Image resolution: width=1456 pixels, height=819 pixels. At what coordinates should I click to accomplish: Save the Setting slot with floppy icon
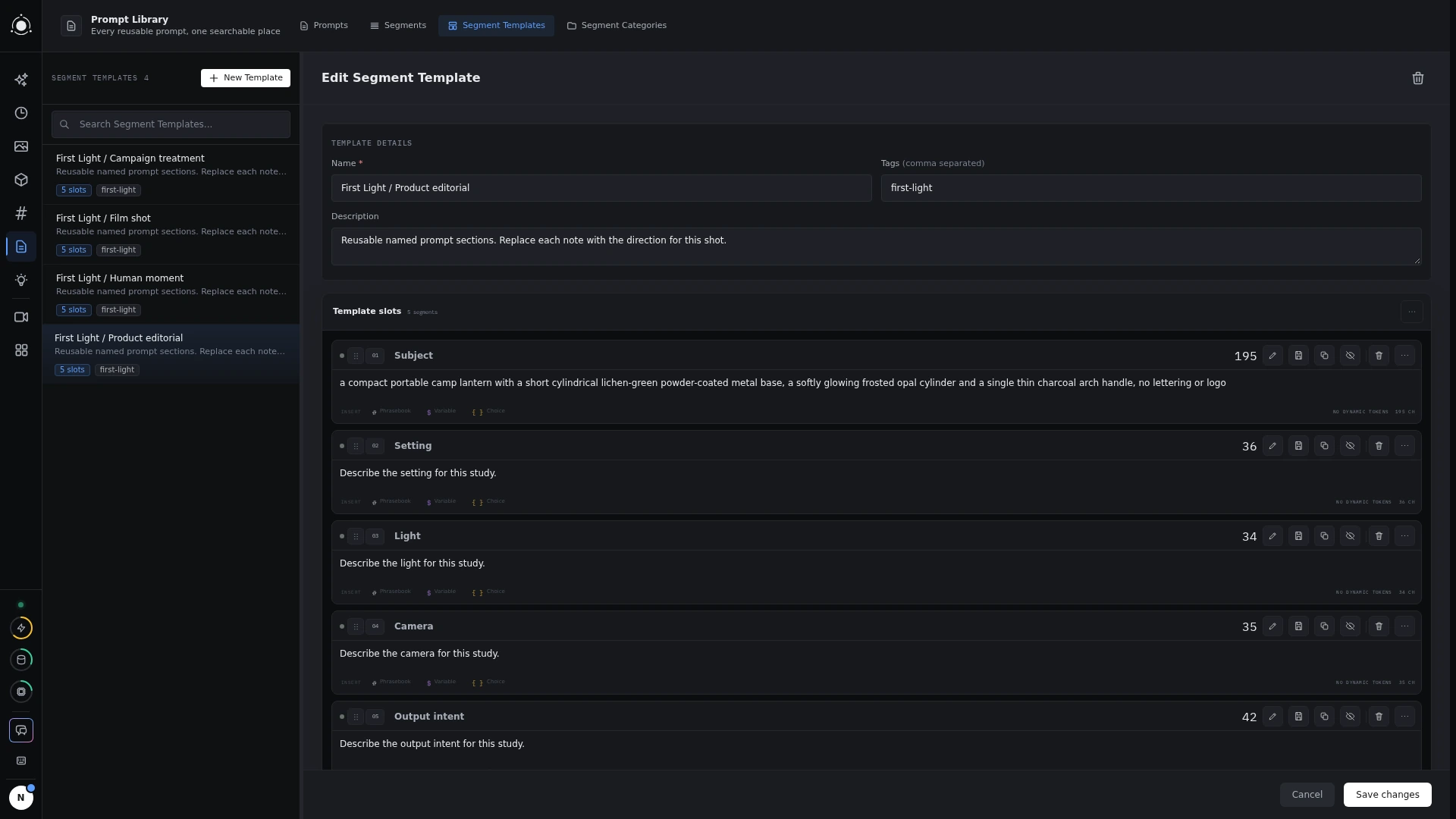point(1298,446)
